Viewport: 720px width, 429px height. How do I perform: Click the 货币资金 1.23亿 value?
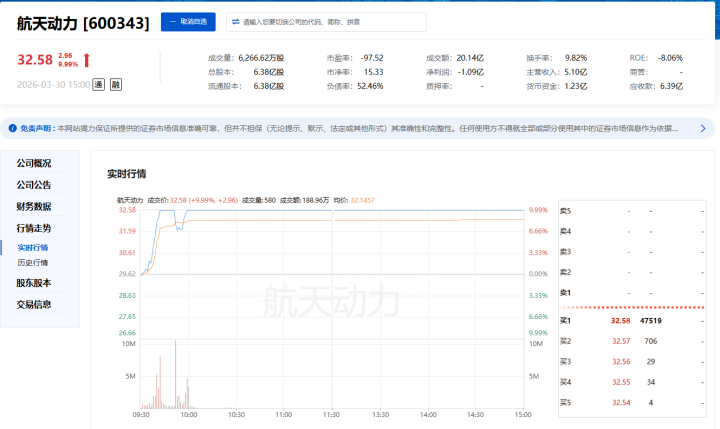click(576, 86)
